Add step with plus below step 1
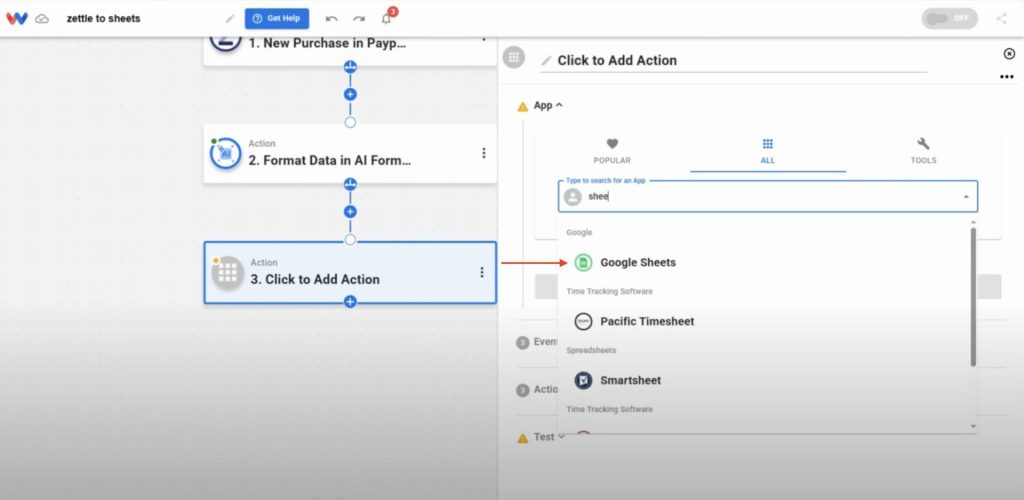 click(x=350, y=94)
